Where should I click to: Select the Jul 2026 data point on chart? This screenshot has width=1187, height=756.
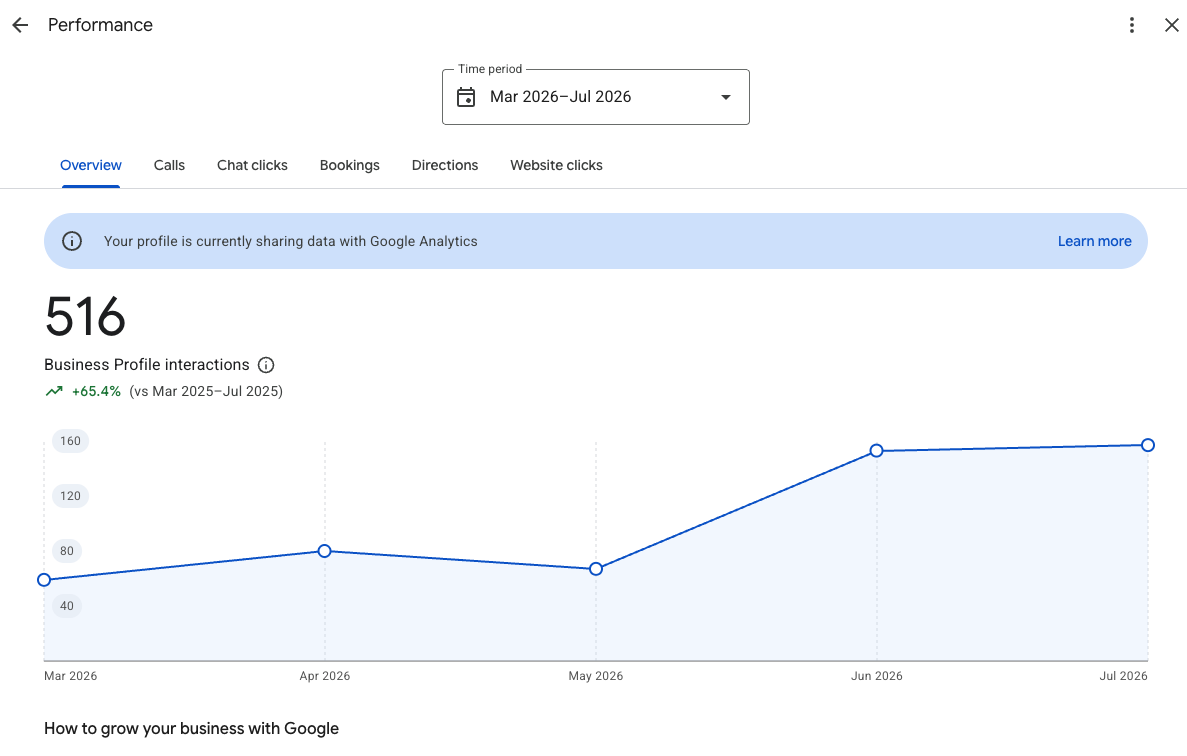[1148, 445]
